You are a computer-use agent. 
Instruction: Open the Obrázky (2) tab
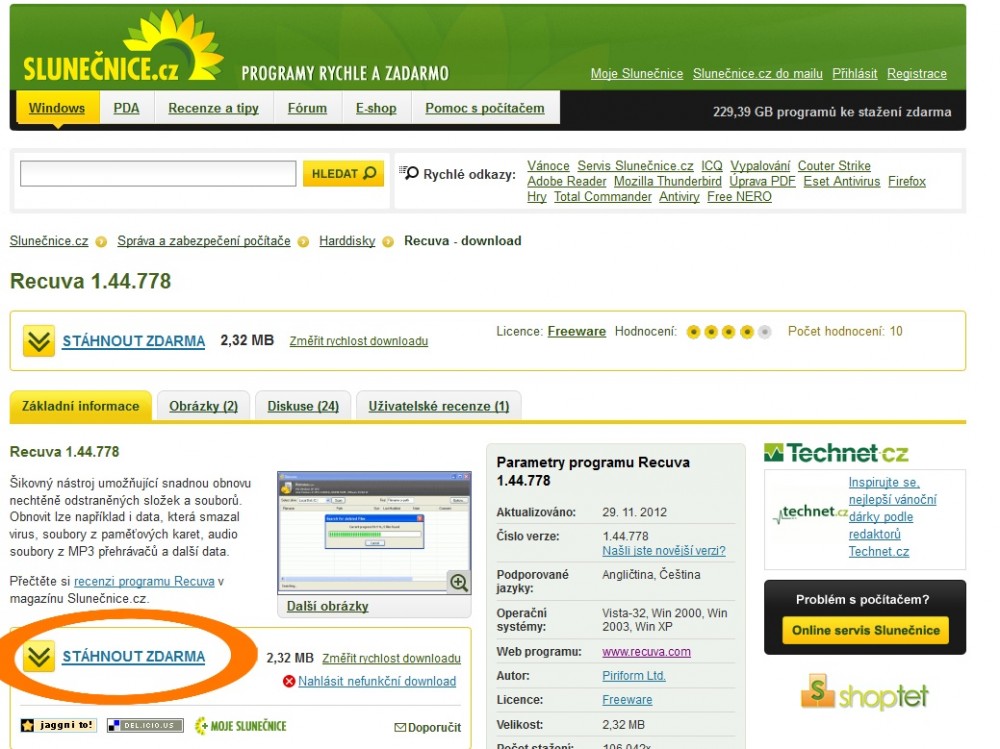pos(203,406)
